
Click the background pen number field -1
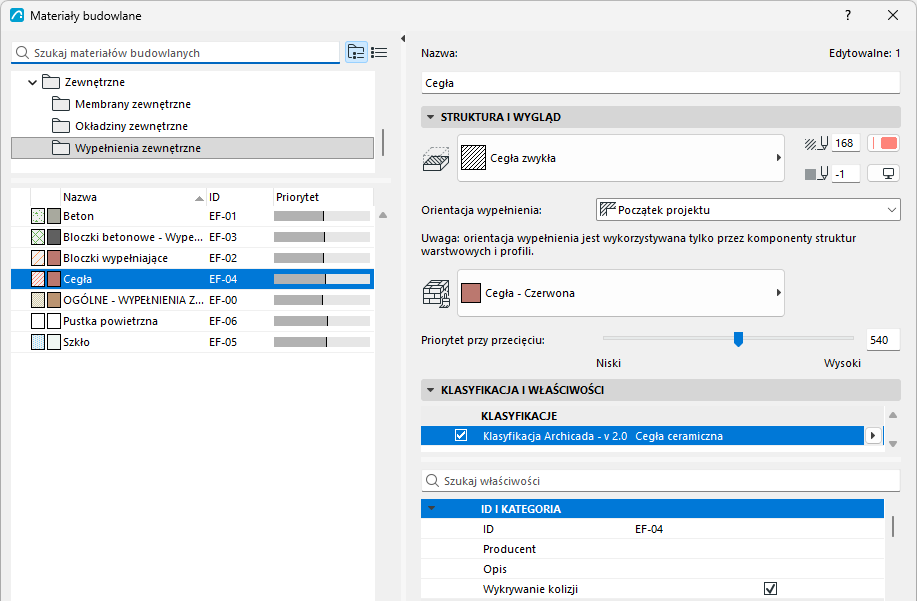pos(846,174)
